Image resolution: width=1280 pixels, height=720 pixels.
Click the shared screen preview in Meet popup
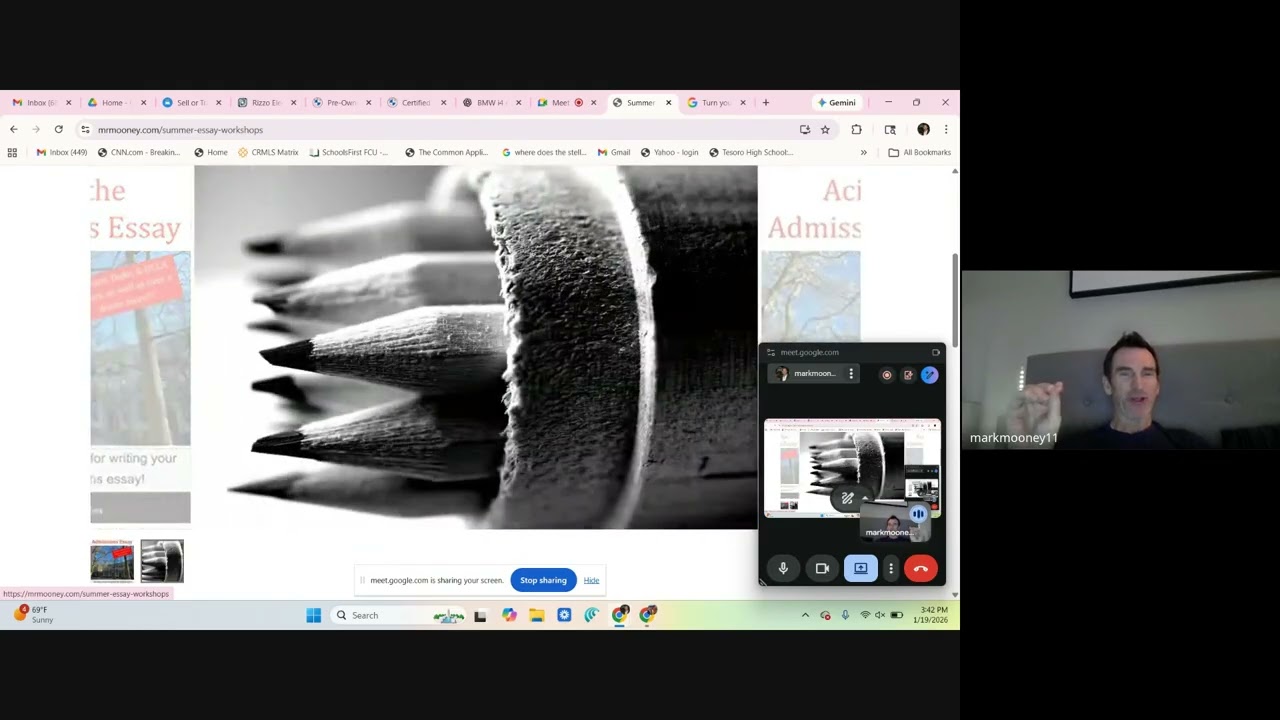pos(852,468)
